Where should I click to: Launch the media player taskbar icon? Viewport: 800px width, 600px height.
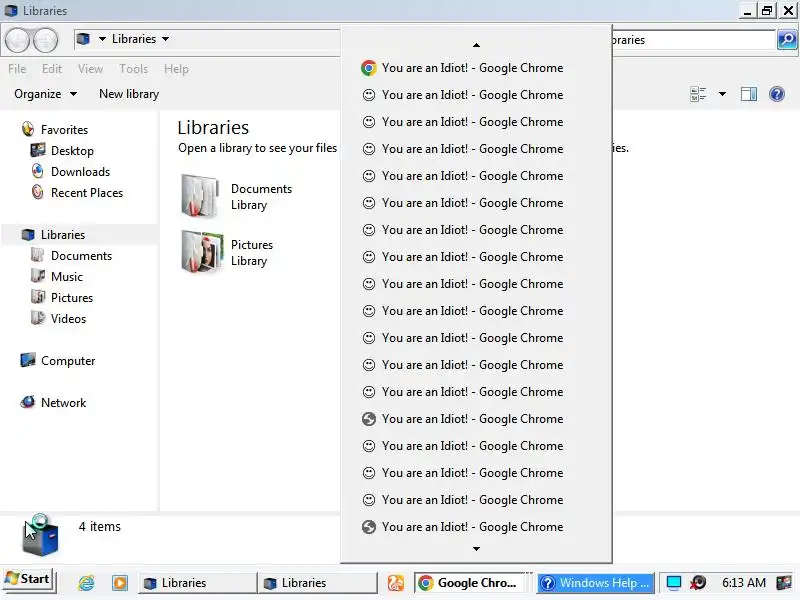point(120,582)
